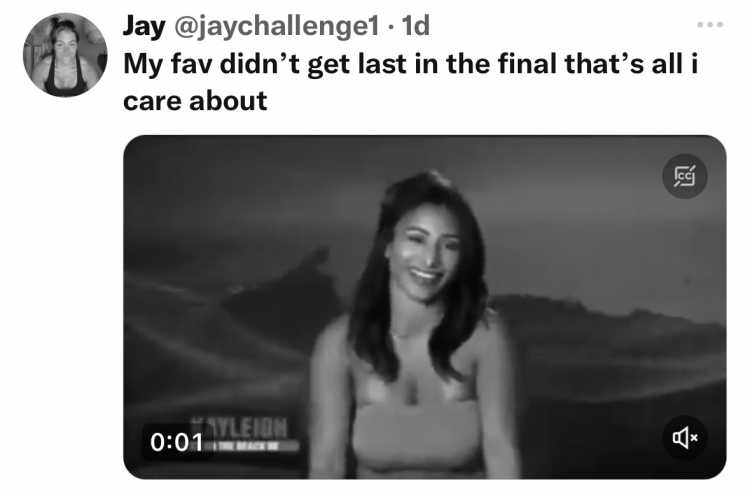Viewport: 750px width, 494px height.
Task: Click the dark sky area of video
Action: (x=268, y=191)
